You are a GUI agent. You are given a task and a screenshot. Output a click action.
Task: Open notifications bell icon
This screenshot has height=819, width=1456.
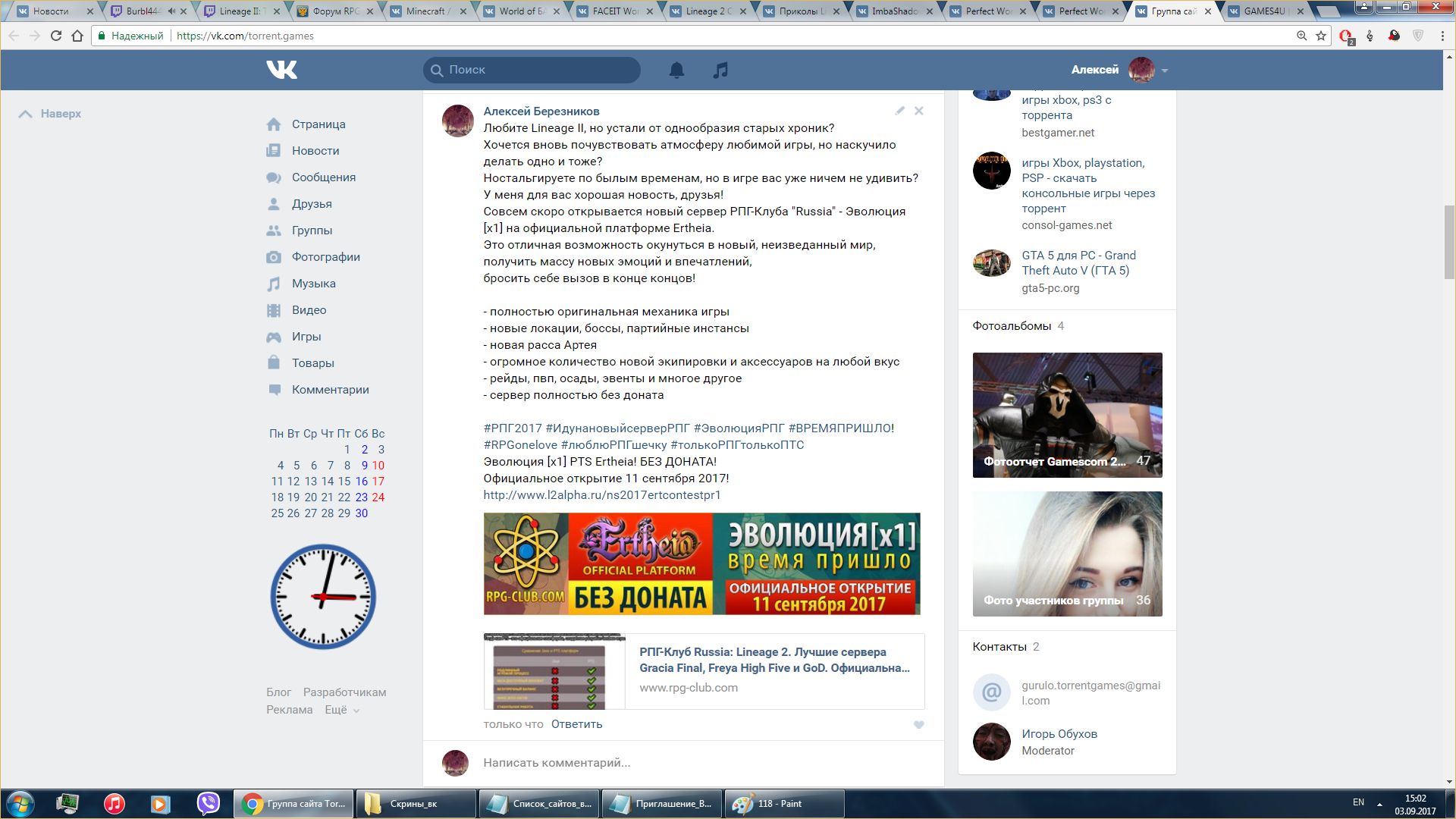point(676,70)
